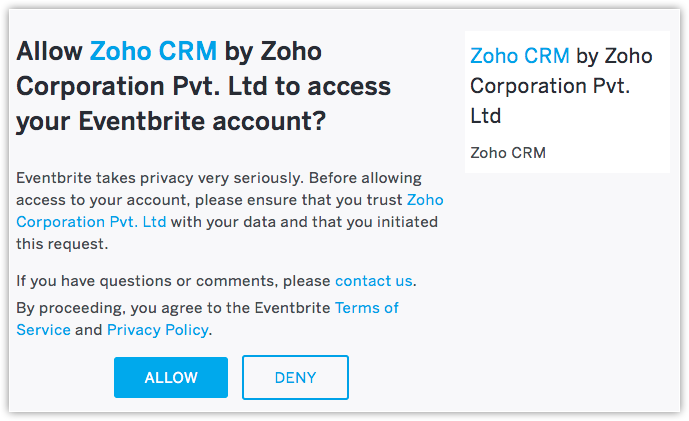This screenshot has height=421, width=689.
Task: Click the word "Allow" in the heading
Action: (x=51, y=51)
